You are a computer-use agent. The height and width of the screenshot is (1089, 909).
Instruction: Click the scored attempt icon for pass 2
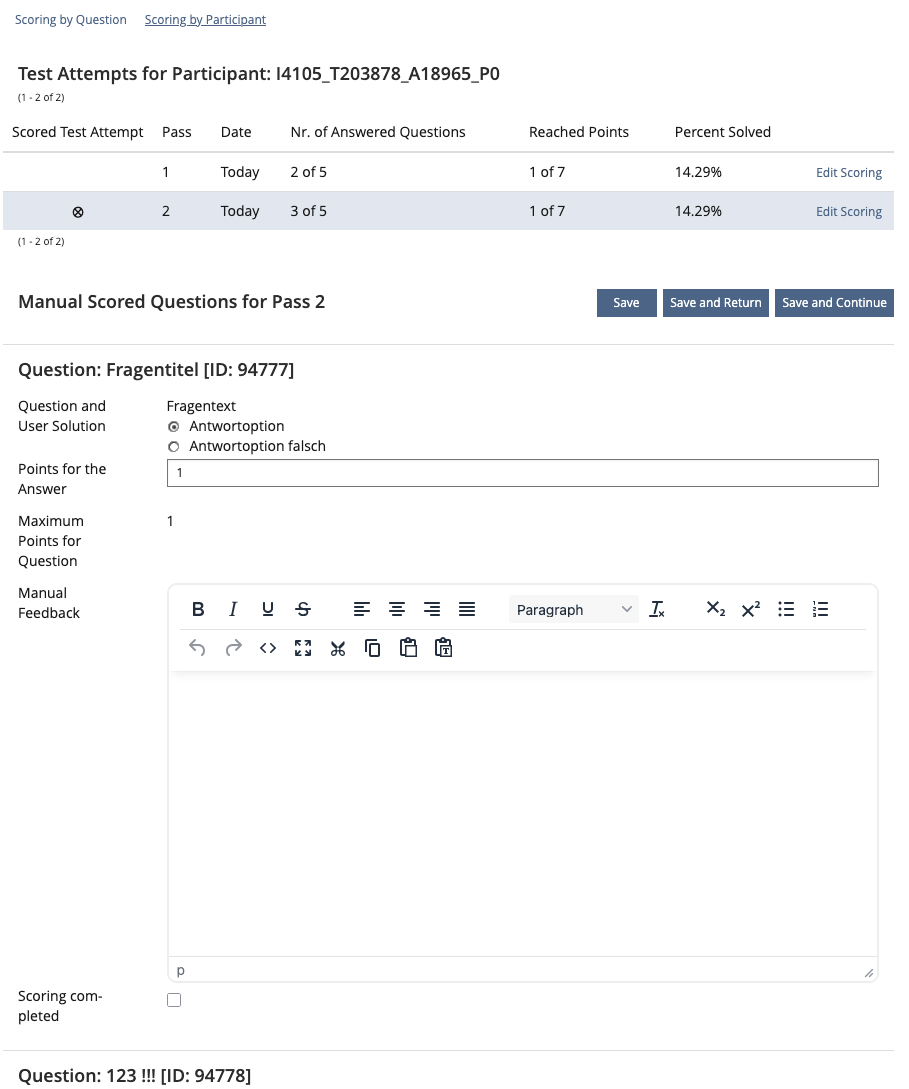(77, 211)
